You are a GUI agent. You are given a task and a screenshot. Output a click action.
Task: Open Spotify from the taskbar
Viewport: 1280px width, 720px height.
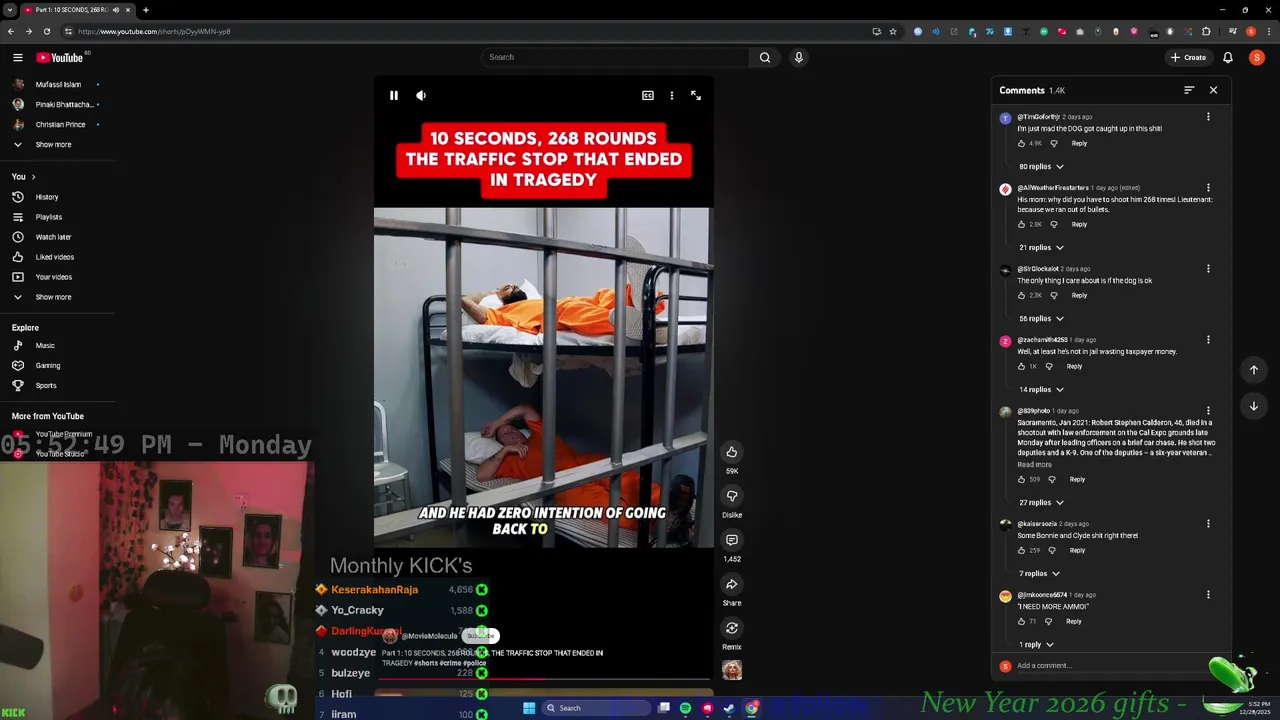click(685, 708)
